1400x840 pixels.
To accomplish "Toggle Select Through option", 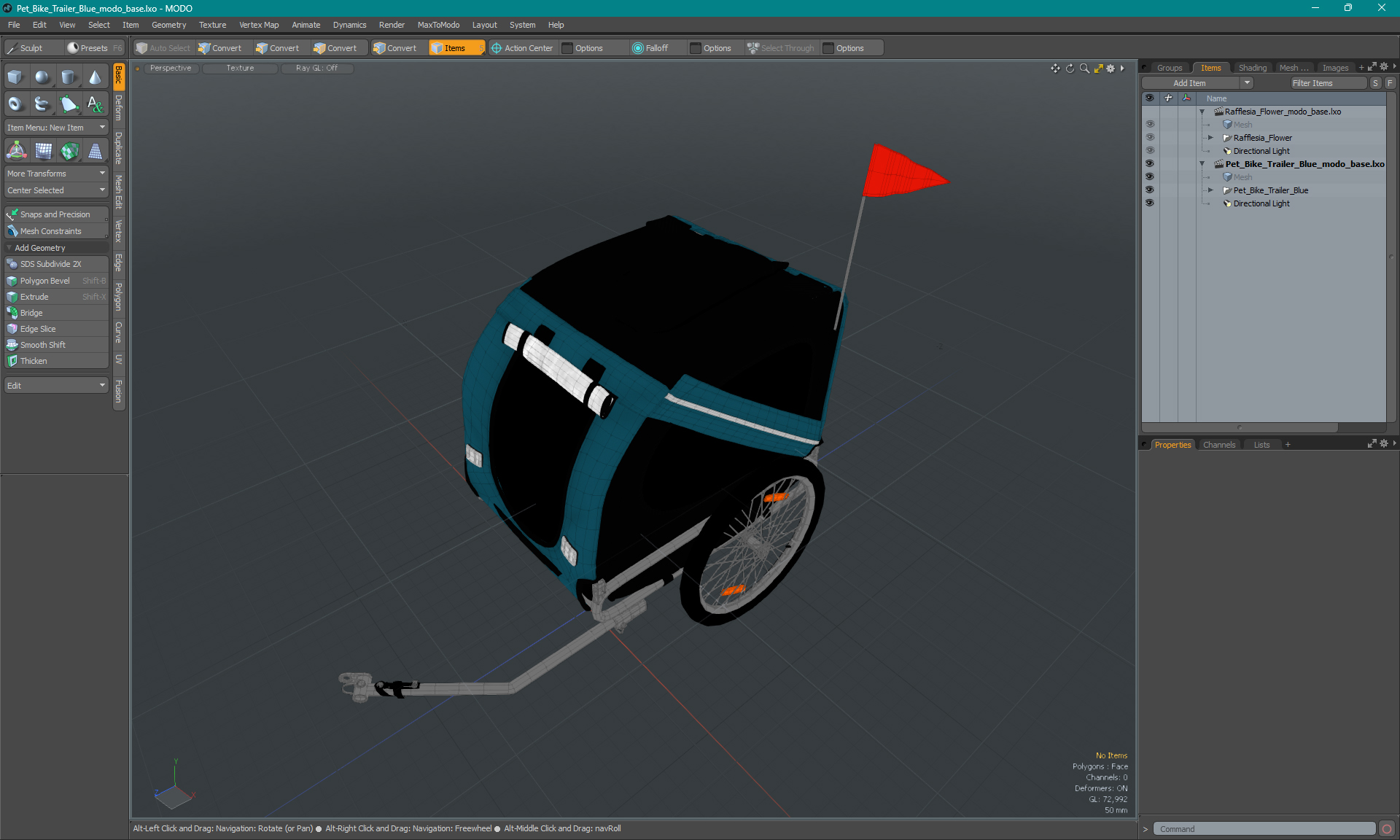I will [x=781, y=48].
